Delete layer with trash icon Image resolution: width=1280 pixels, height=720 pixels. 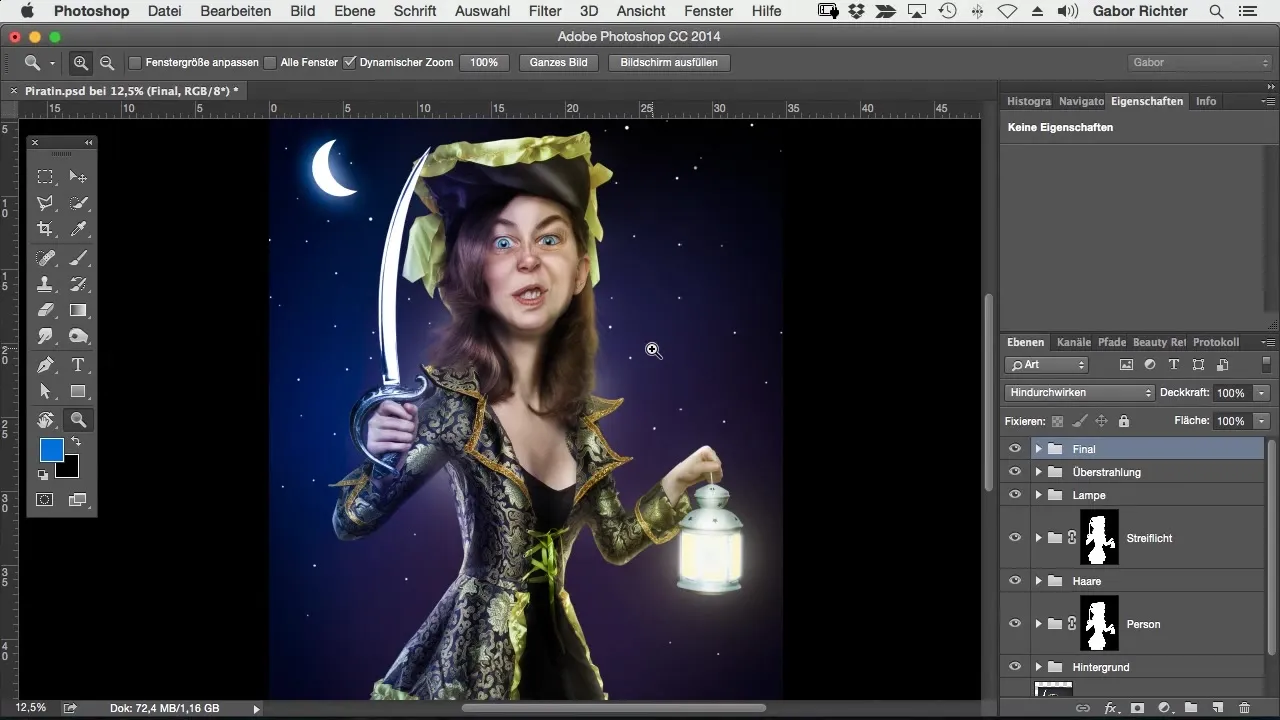coord(1244,708)
